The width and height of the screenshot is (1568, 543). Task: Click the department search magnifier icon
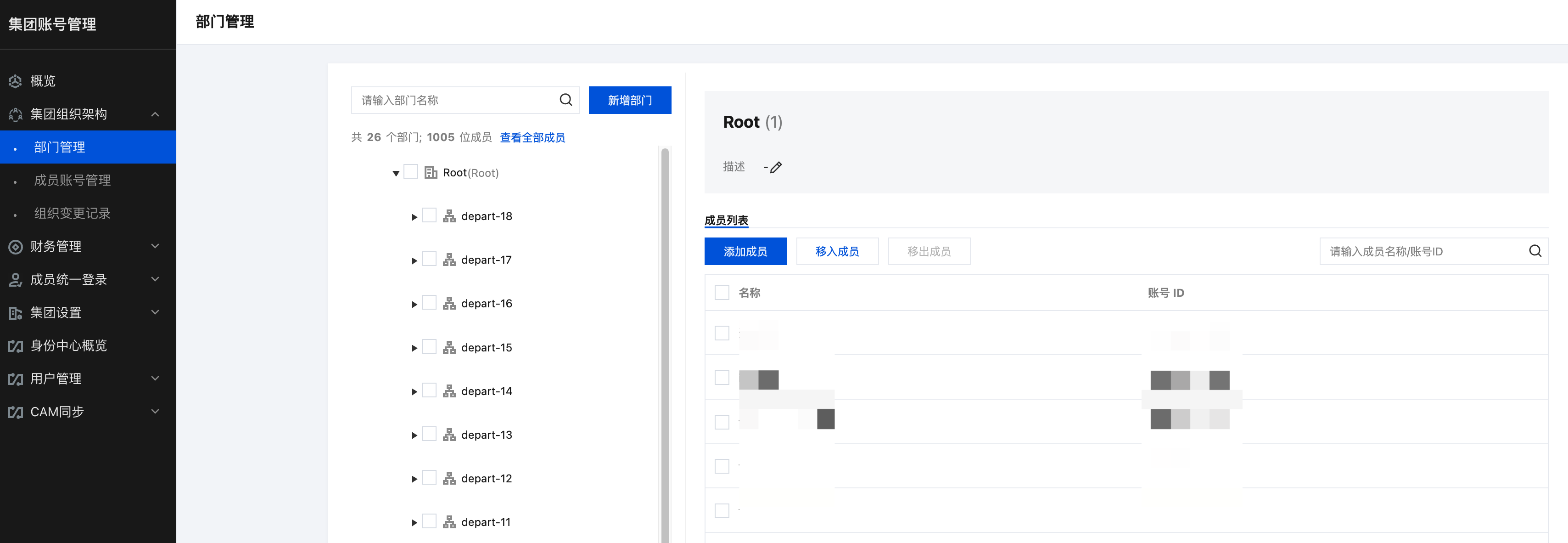click(x=566, y=100)
